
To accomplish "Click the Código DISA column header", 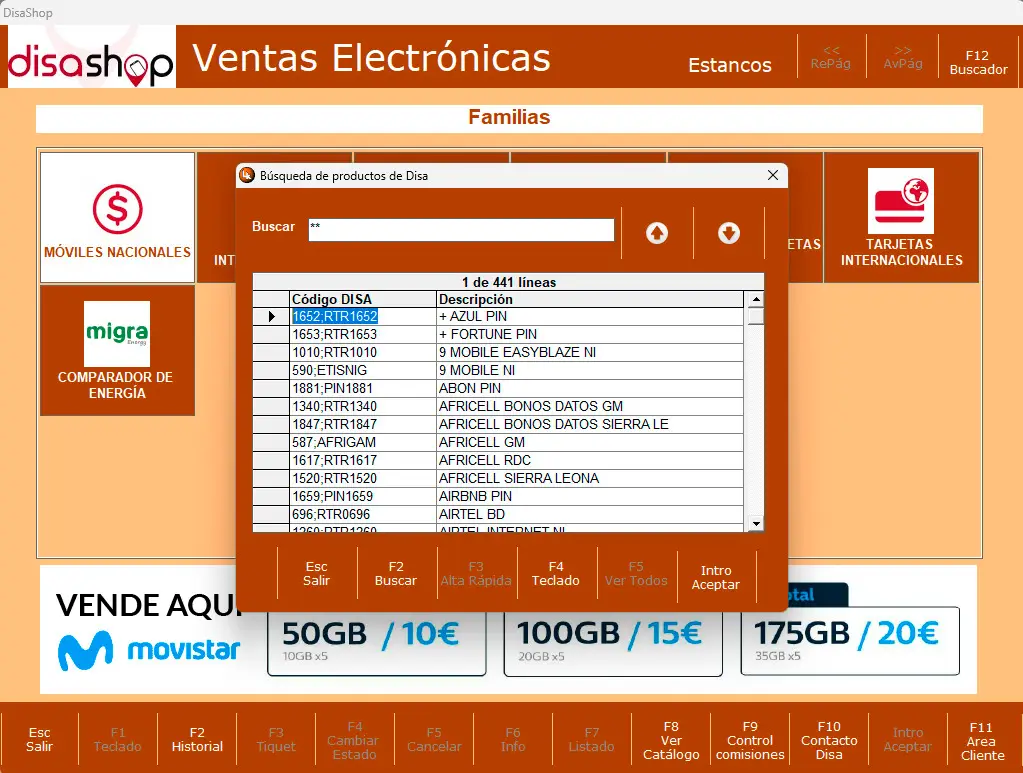I will pos(363,299).
